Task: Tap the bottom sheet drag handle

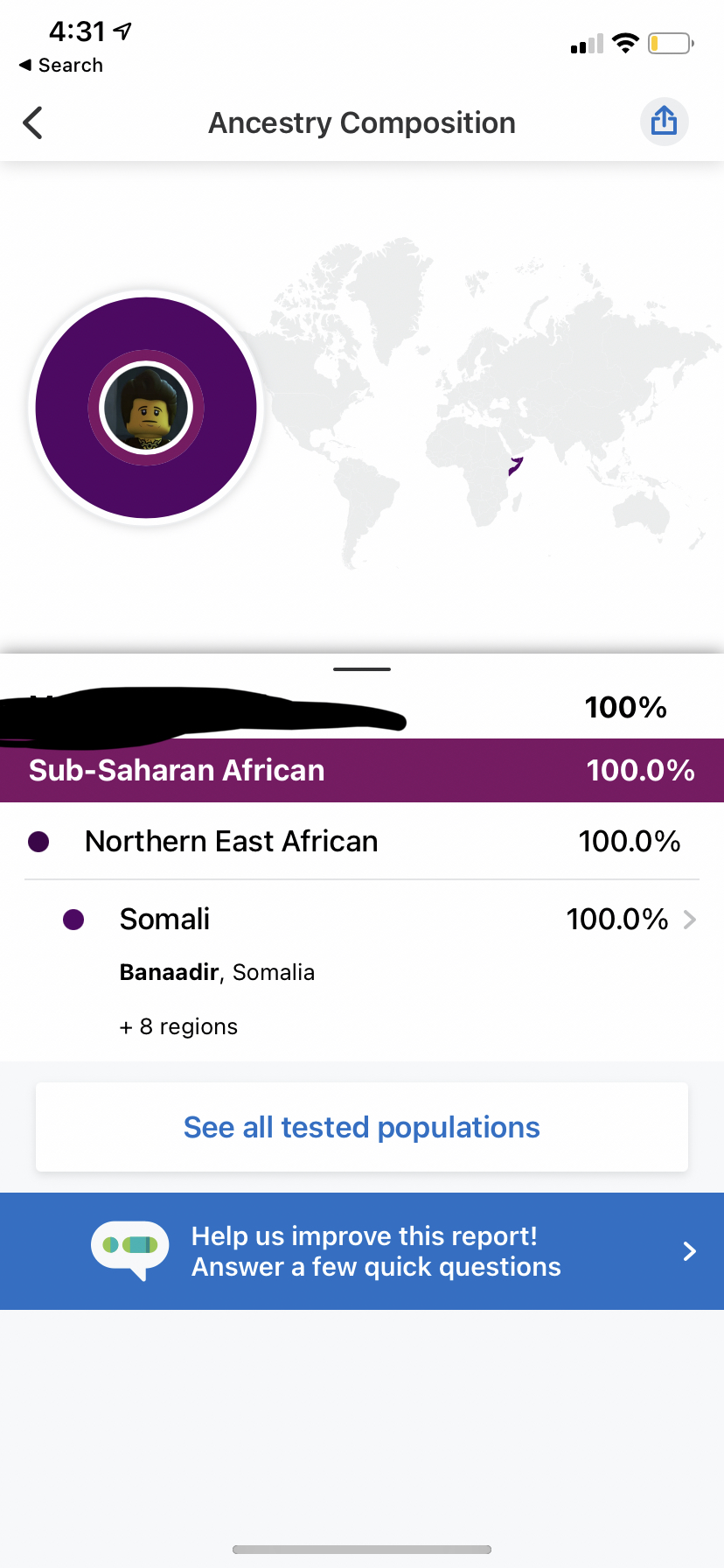Action: pyautogui.click(x=362, y=669)
